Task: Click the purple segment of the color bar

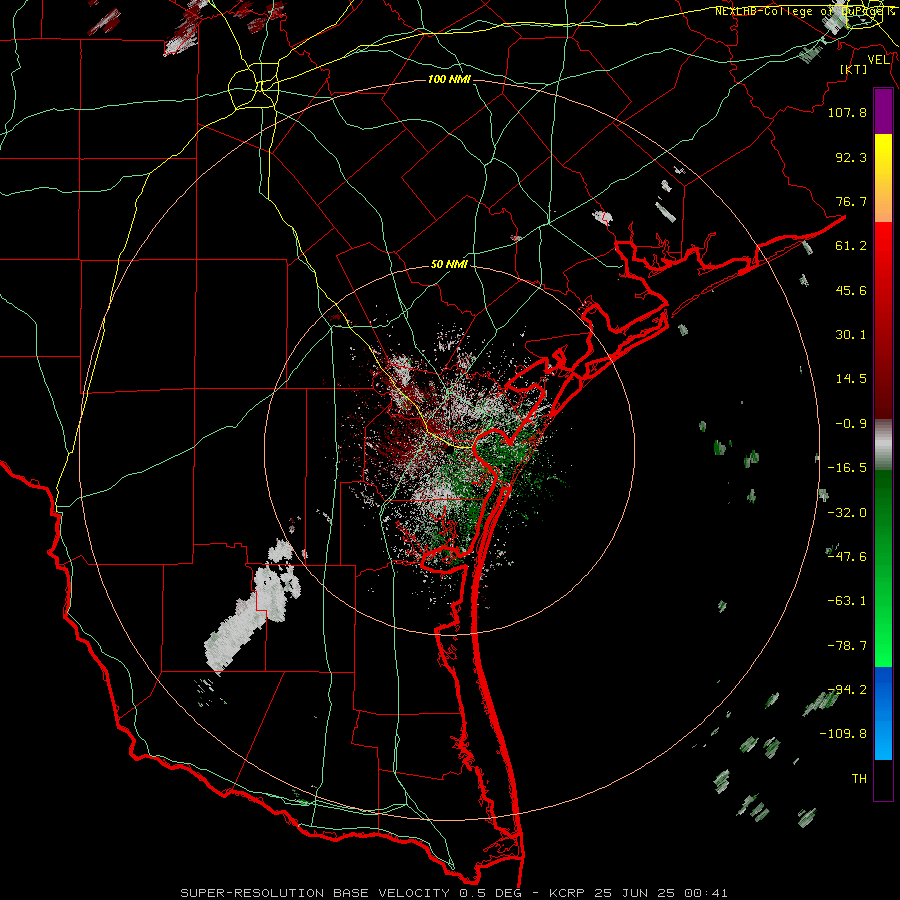Action: click(x=883, y=111)
